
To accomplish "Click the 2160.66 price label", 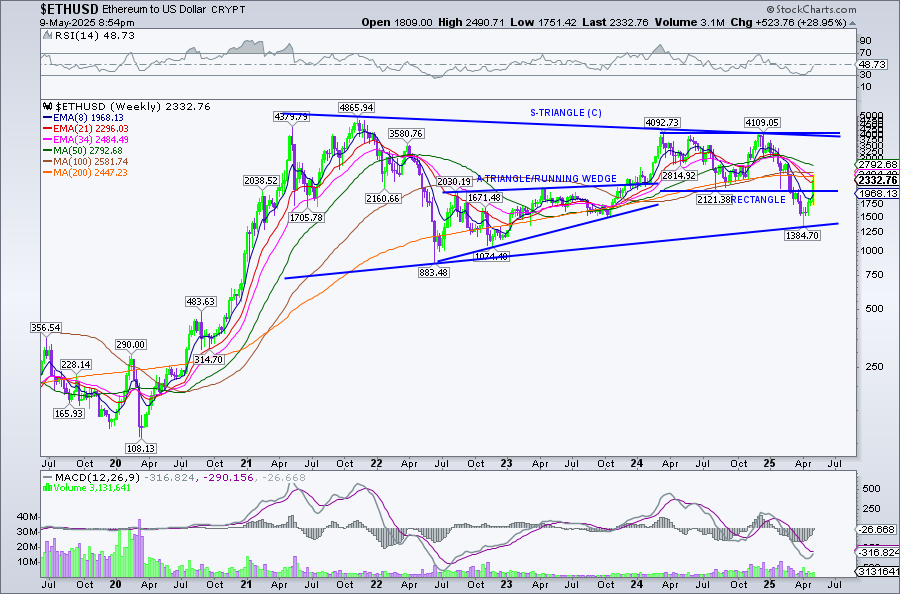I will point(383,199).
